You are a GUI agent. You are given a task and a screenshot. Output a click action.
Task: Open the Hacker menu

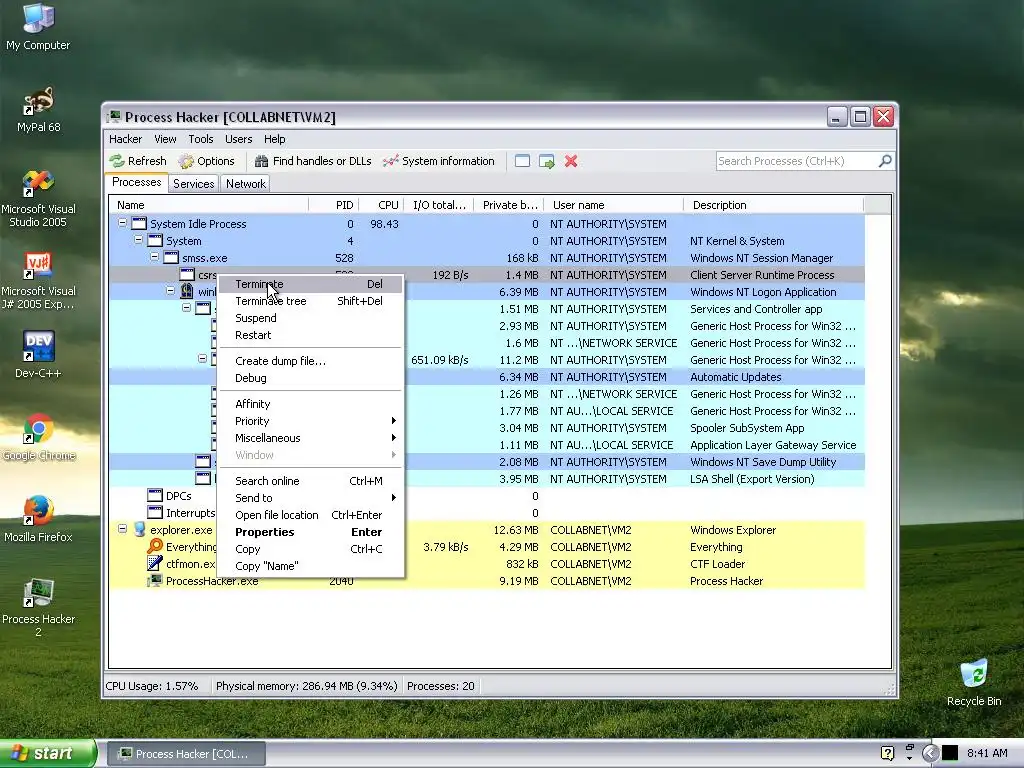(125, 139)
